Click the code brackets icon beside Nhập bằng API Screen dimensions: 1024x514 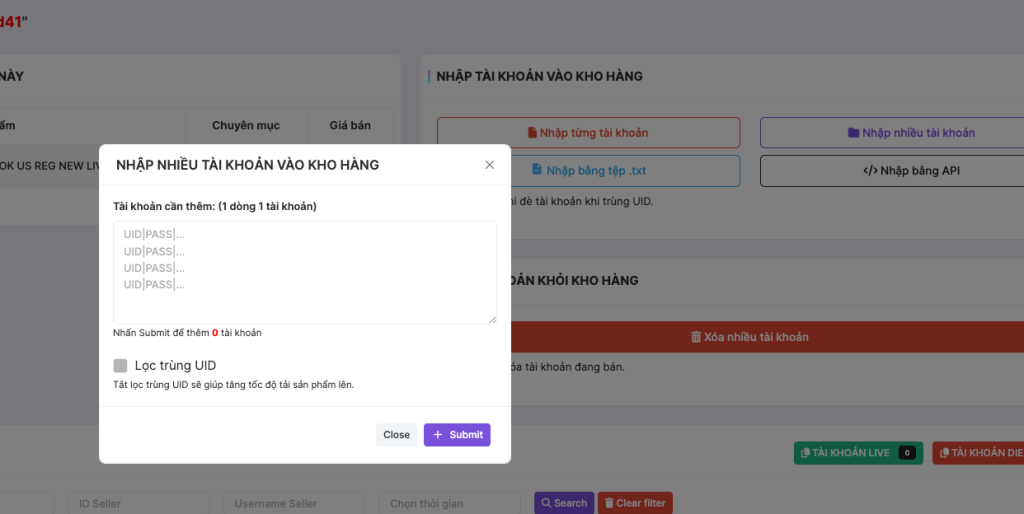coord(870,171)
